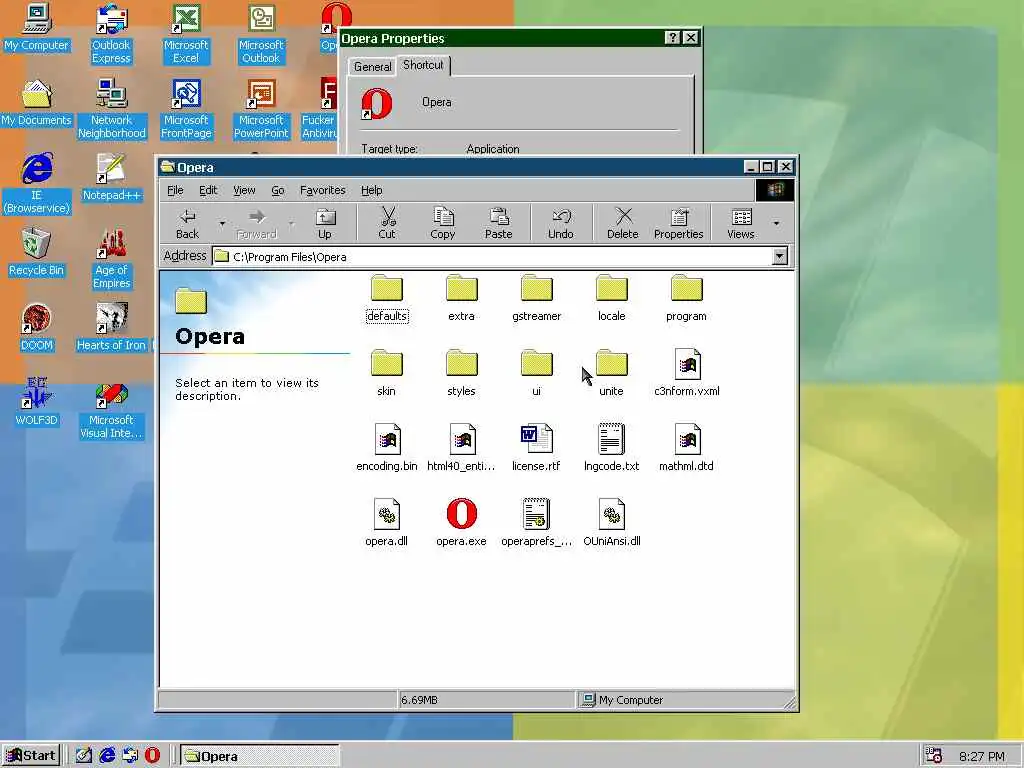Screen dimensions: 1024x768
Task: Select the opera.exe application
Action: [461, 522]
